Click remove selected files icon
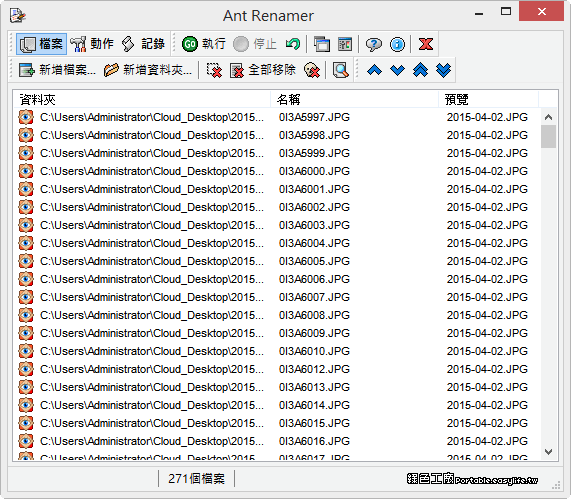571x499 pixels. coord(214,70)
